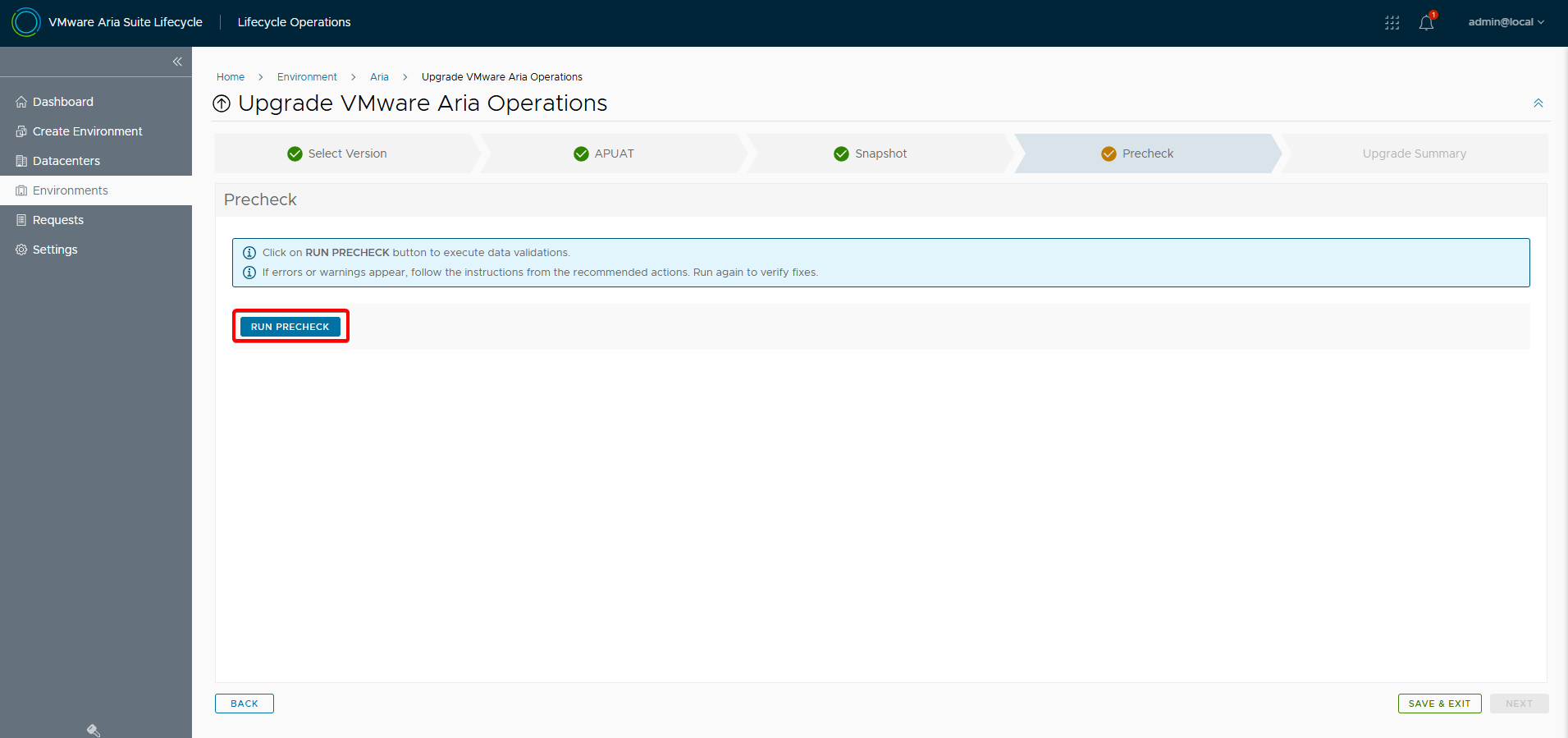Click the Create Environment sidebar icon
This screenshot has width=1568, height=738.
[21, 131]
